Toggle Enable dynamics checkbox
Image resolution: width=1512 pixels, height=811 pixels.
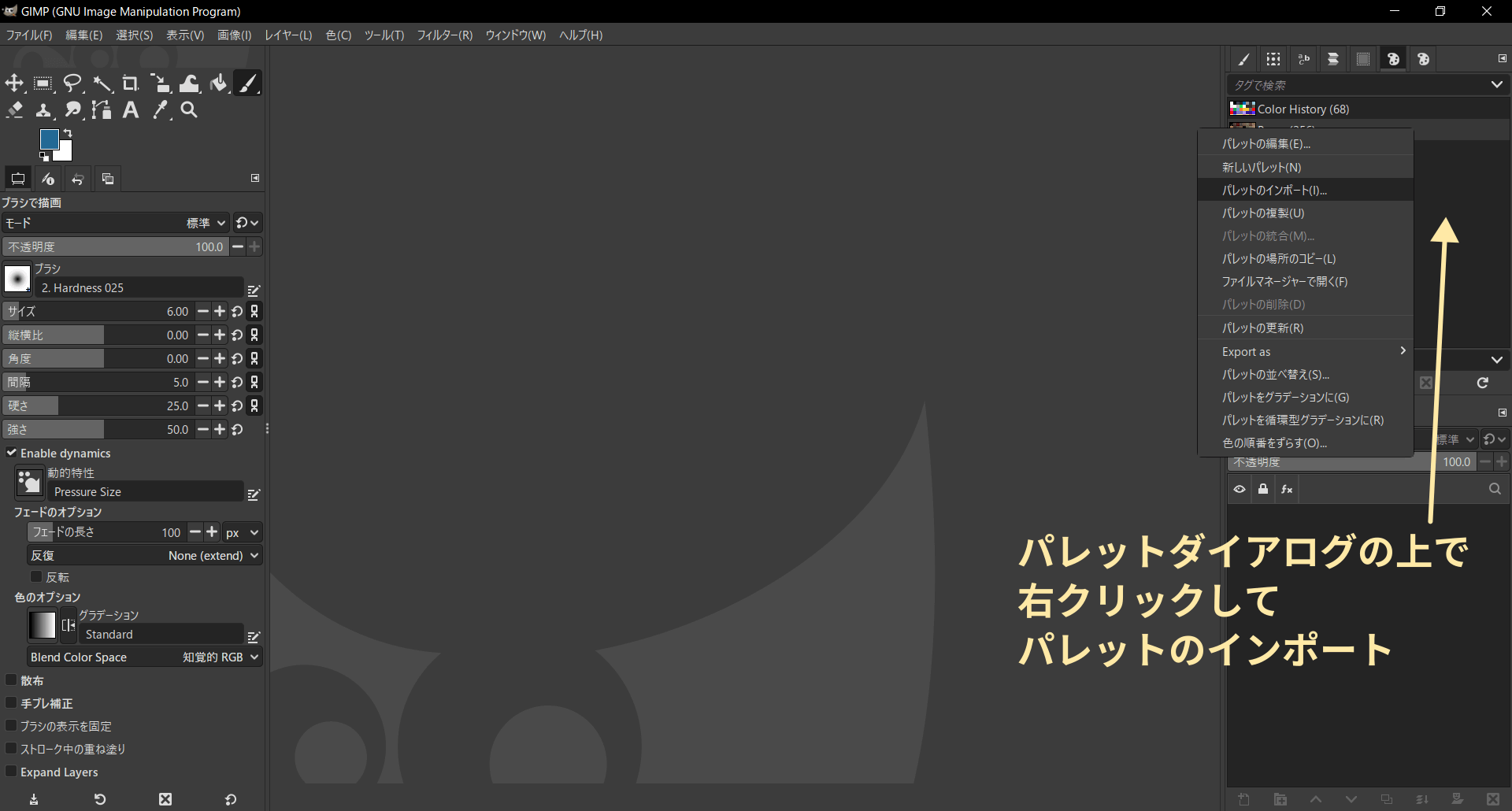12,453
